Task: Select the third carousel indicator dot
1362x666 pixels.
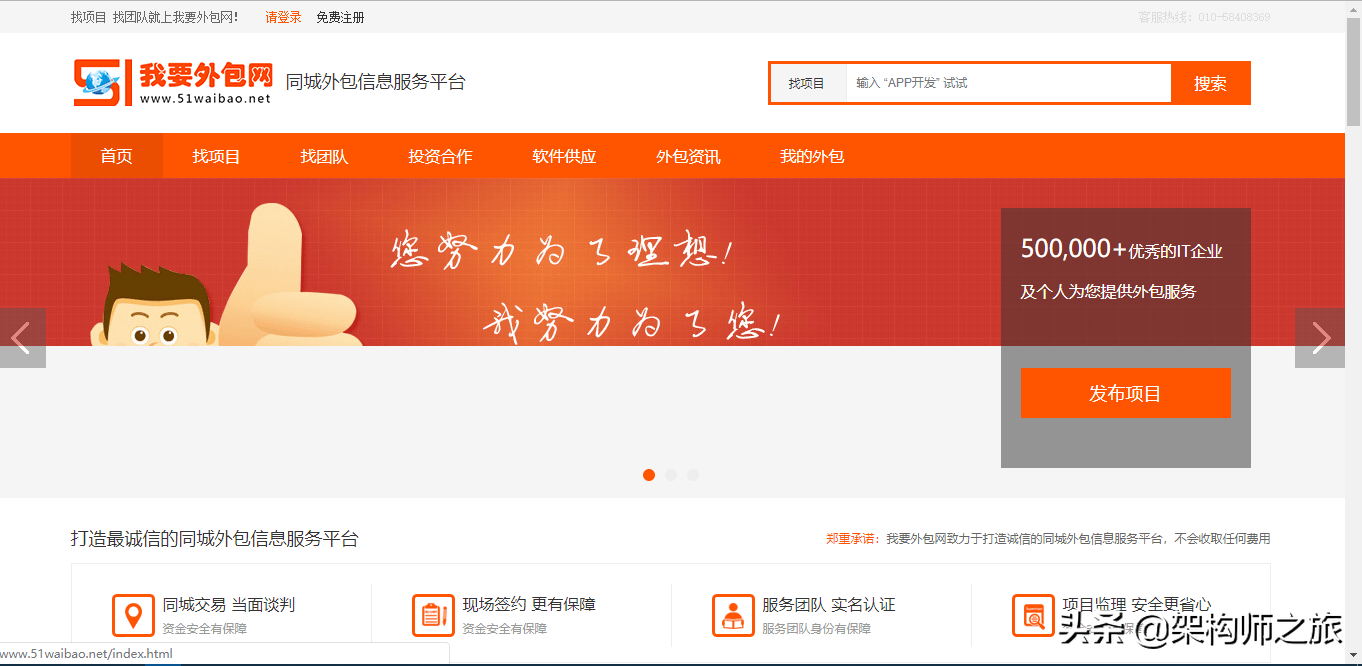Action: 693,475
